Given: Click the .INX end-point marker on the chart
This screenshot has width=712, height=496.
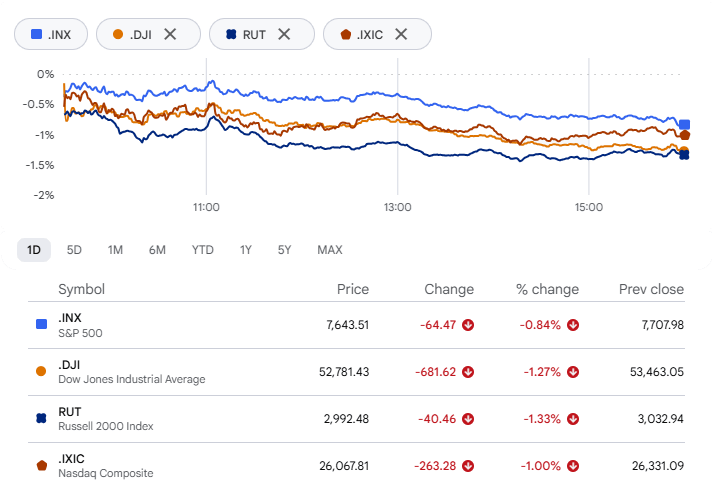Looking at the screenshot, I should (x=684, y=124).
